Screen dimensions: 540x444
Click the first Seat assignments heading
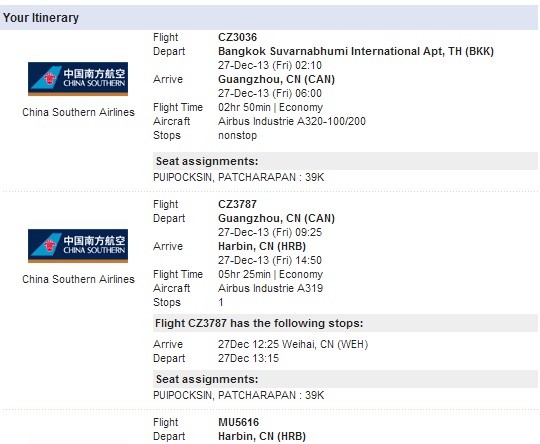coord(207,161)
